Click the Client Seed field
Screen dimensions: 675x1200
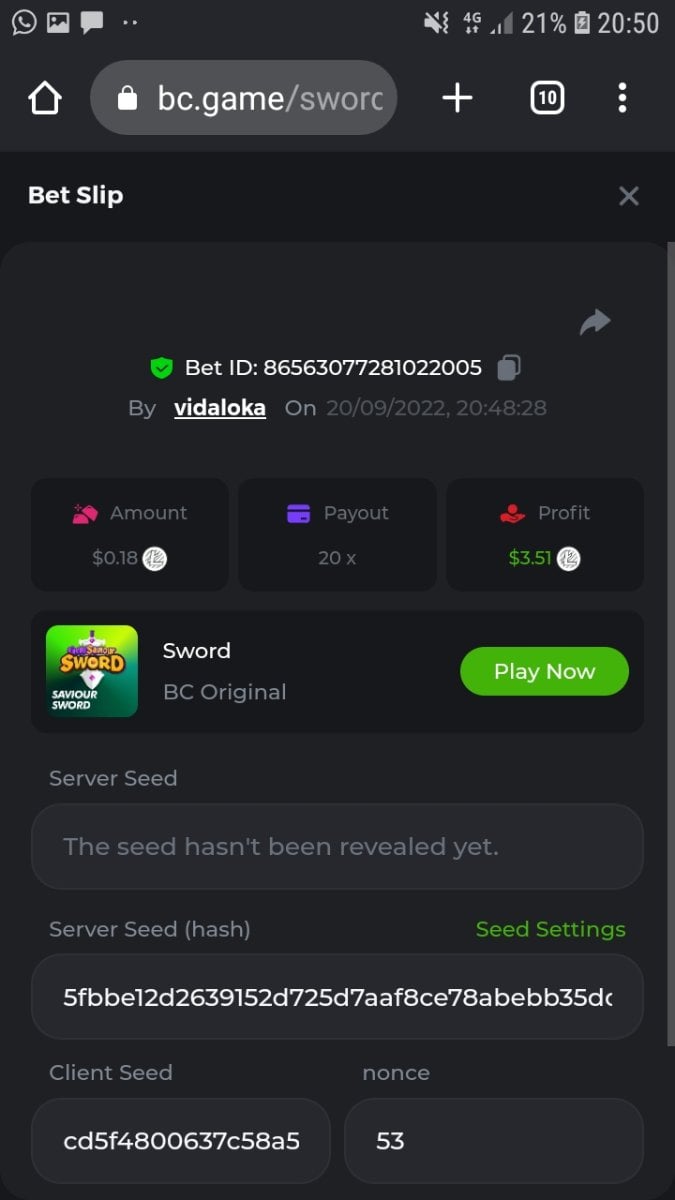tap(180, 1141)
